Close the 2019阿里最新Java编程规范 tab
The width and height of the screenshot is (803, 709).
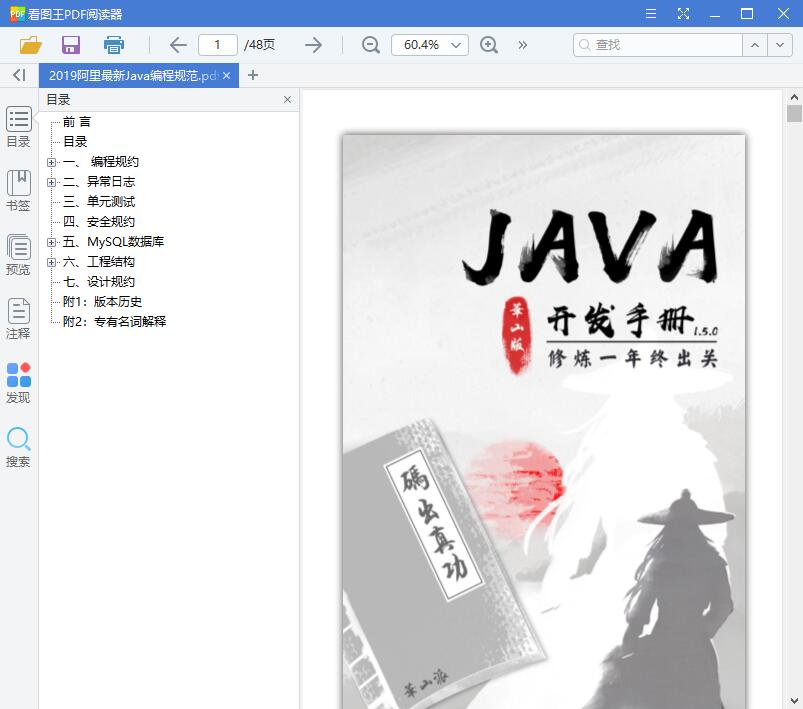pos(227,75)
